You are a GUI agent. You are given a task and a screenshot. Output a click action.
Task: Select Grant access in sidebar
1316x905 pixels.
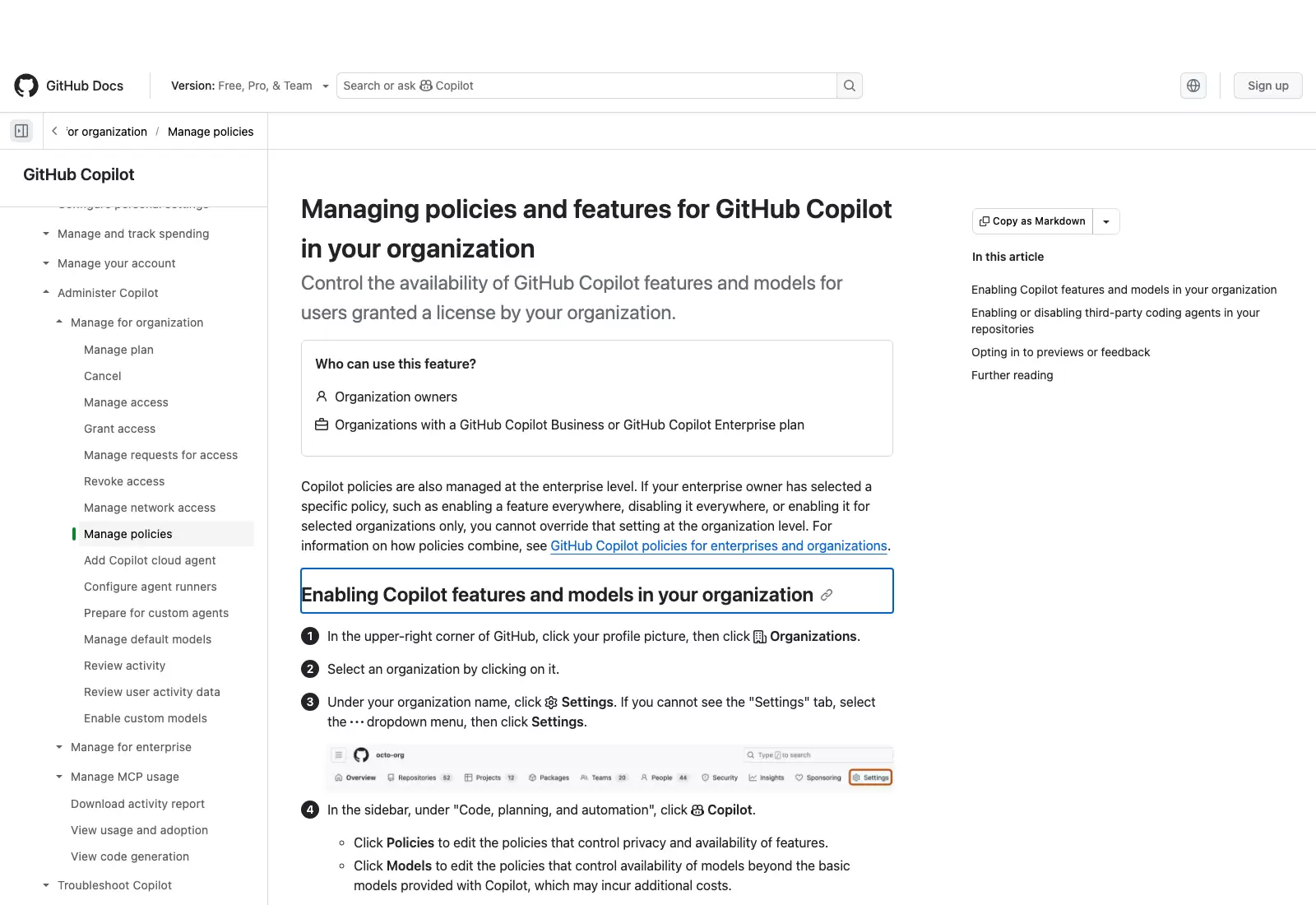coord(119,429)
